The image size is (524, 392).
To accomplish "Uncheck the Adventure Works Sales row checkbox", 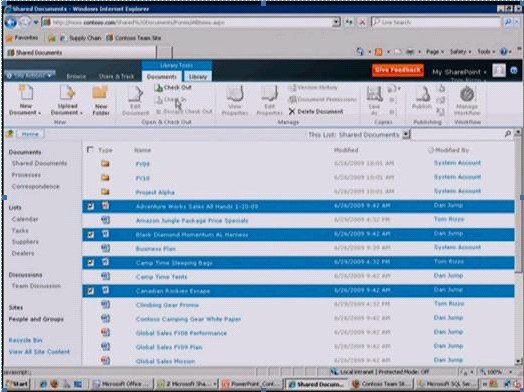I will click(x=90, y=207).
